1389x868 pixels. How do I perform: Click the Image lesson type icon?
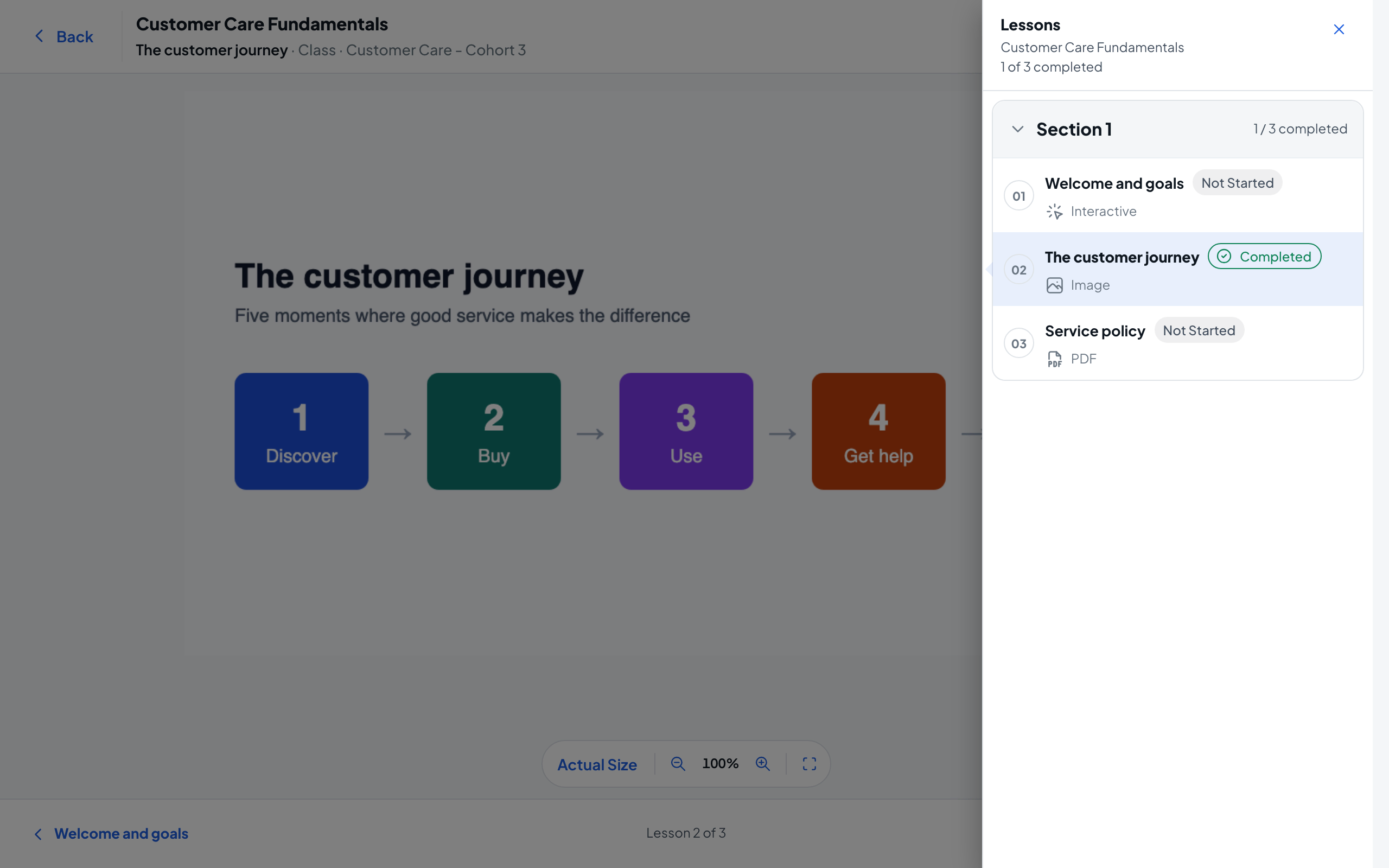pyautogui.click(x=1054, y=285)
